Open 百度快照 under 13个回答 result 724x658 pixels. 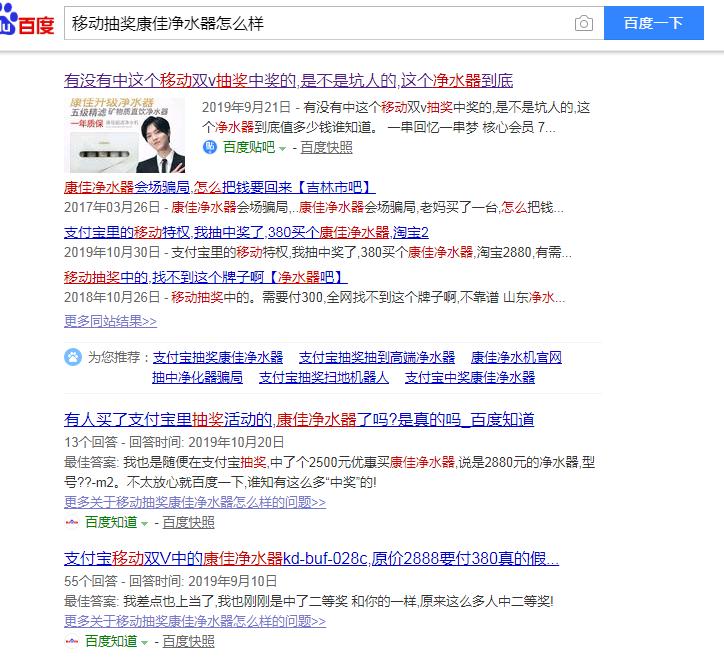[x=188, y=522]
